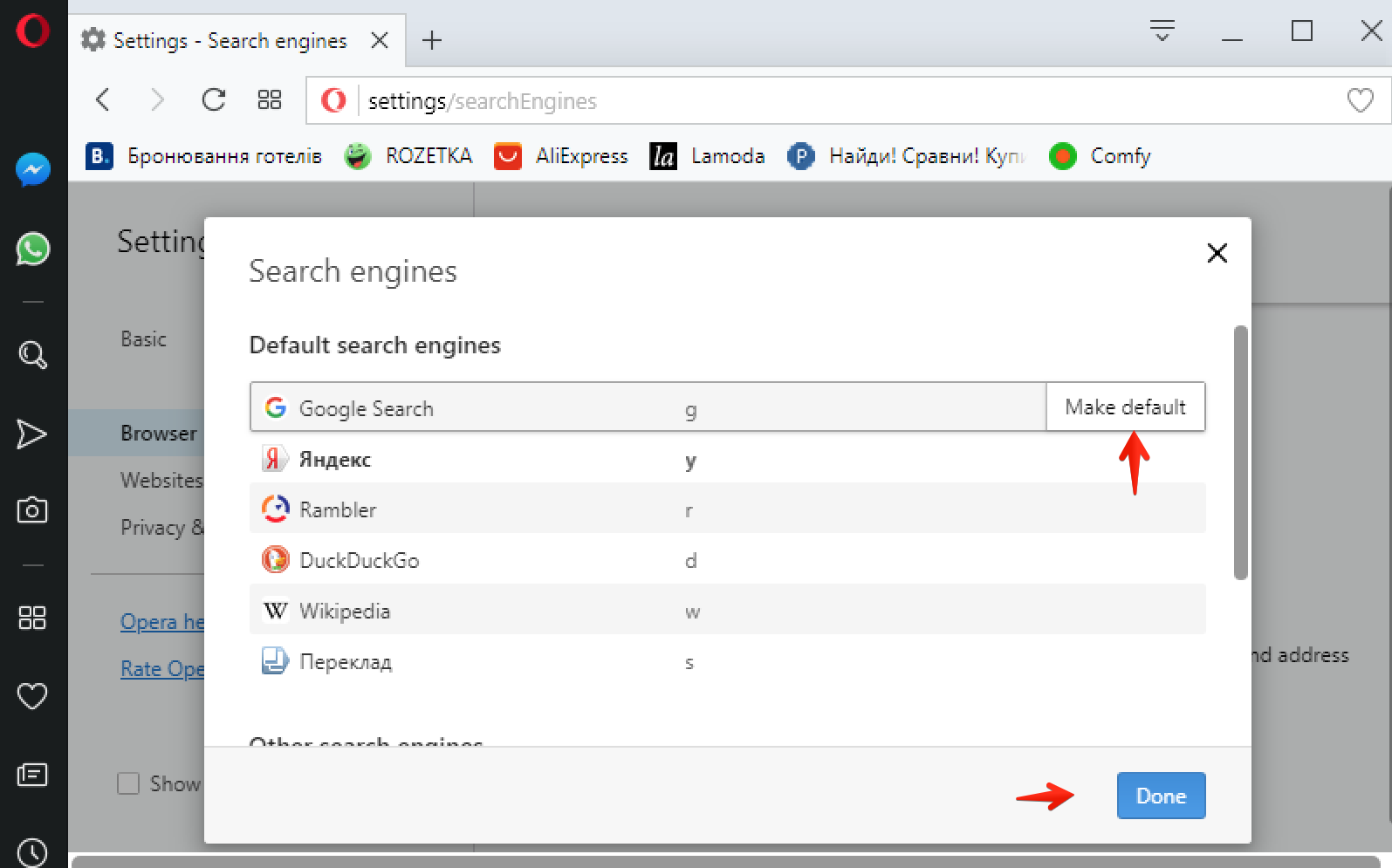
Task: Open the tab menu icon
Action: (x=1162, y=31)
